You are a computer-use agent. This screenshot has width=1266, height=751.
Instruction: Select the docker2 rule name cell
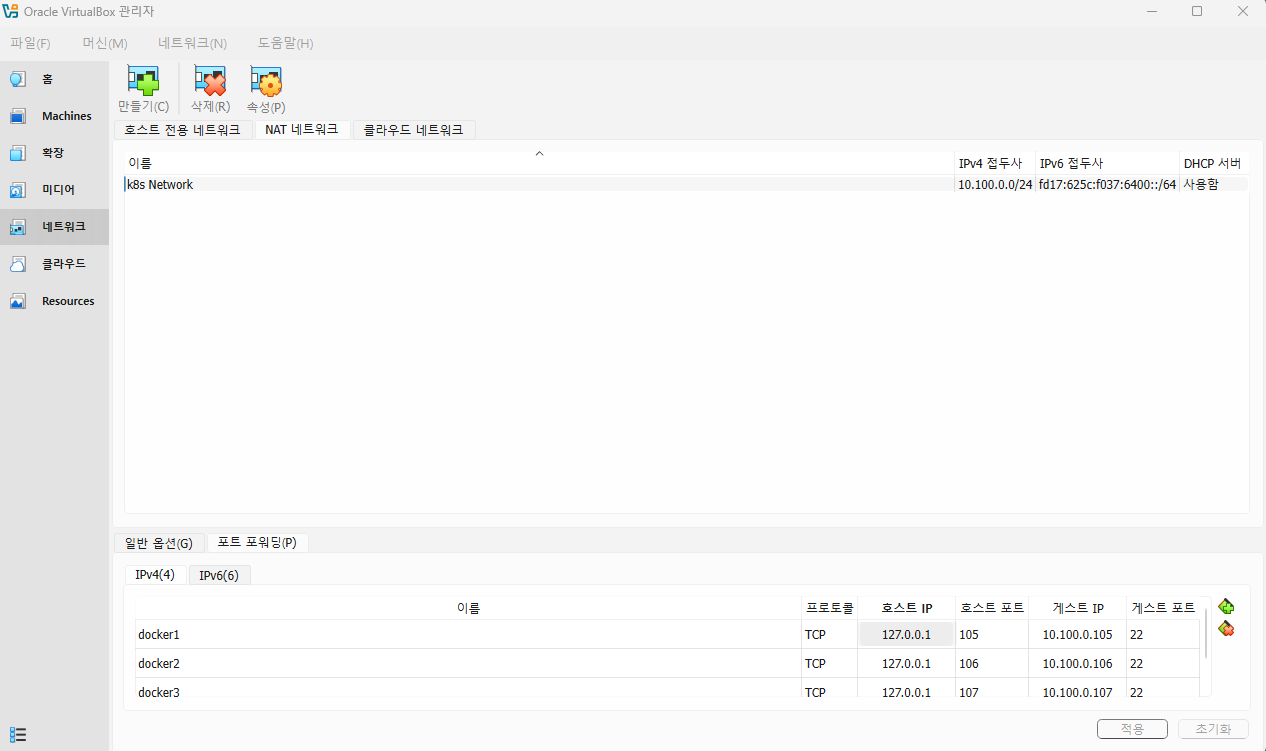coord(468,664)
